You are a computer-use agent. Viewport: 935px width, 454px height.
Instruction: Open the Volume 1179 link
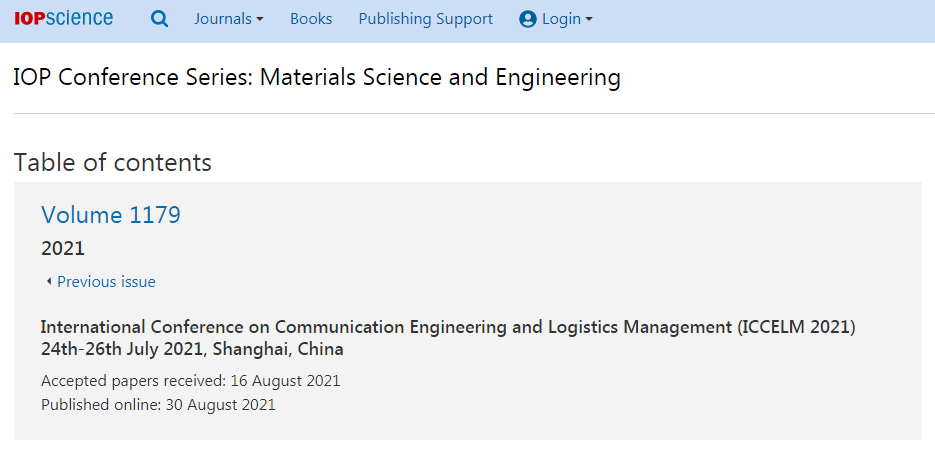click(111, 215)
